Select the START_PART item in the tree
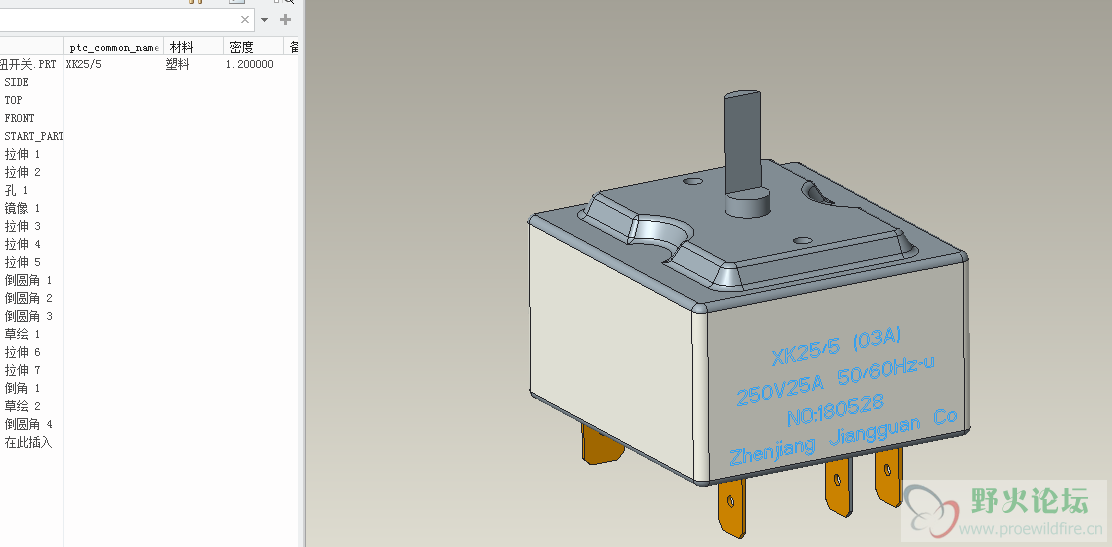This screenshot has width=1112, height=547. click(x=33, y=136)
